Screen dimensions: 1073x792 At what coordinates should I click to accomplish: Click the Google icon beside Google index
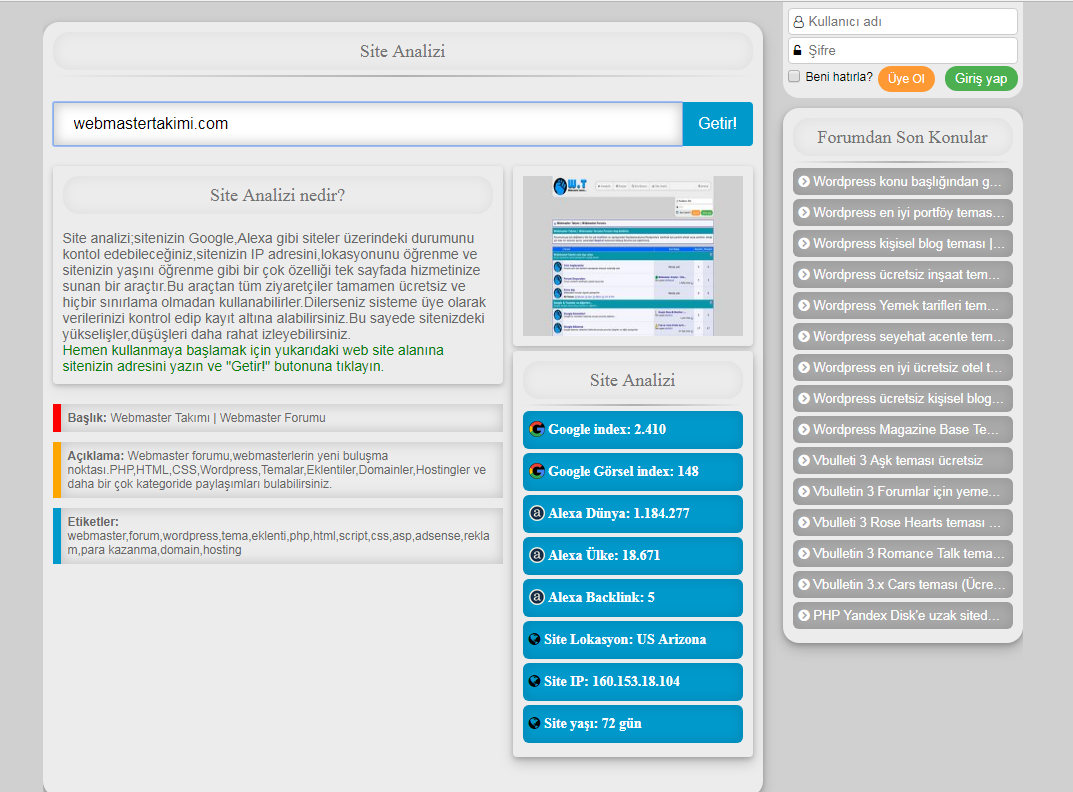coord(537,429)
